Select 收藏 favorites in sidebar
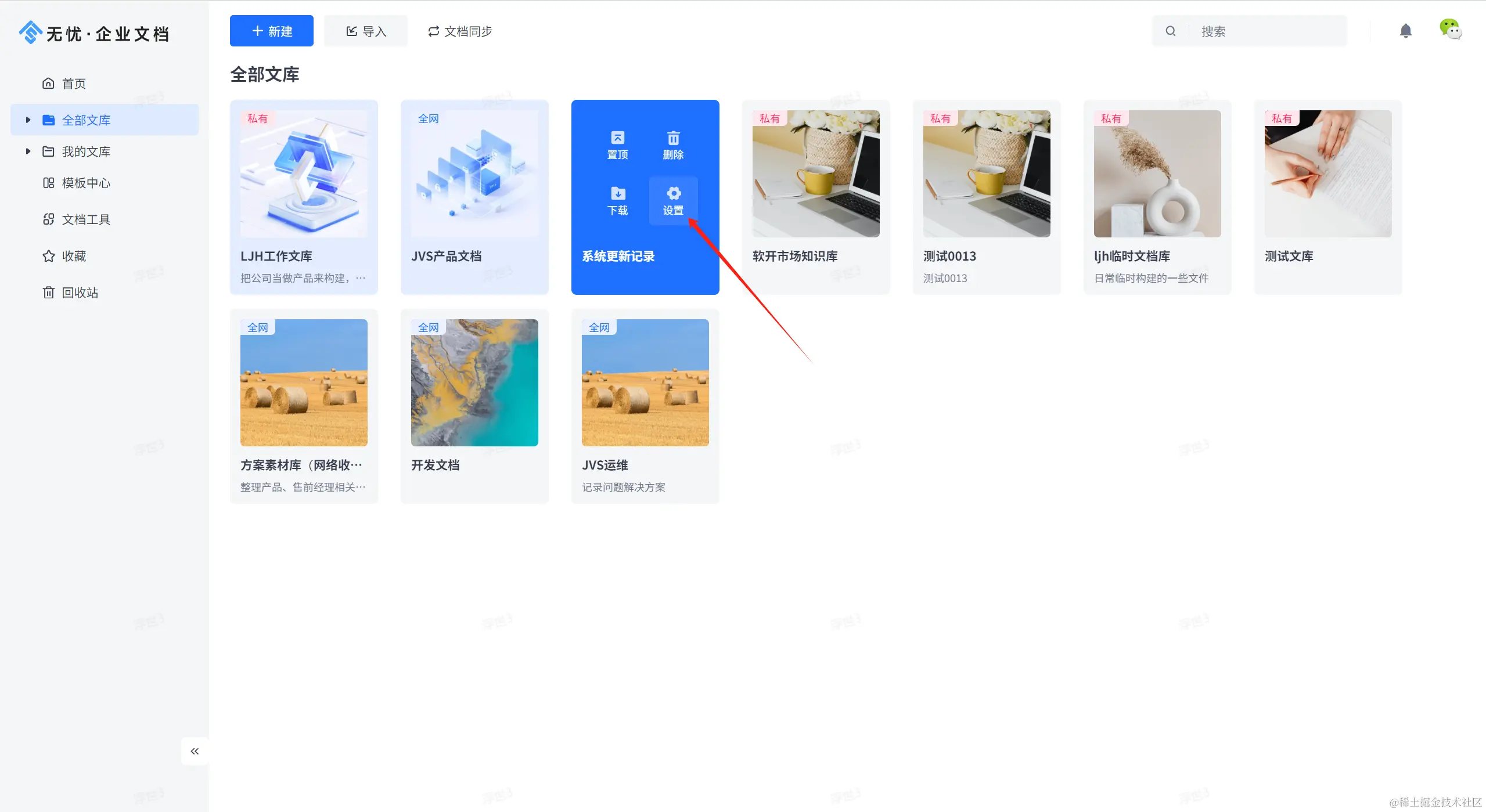 coord(74,256)
